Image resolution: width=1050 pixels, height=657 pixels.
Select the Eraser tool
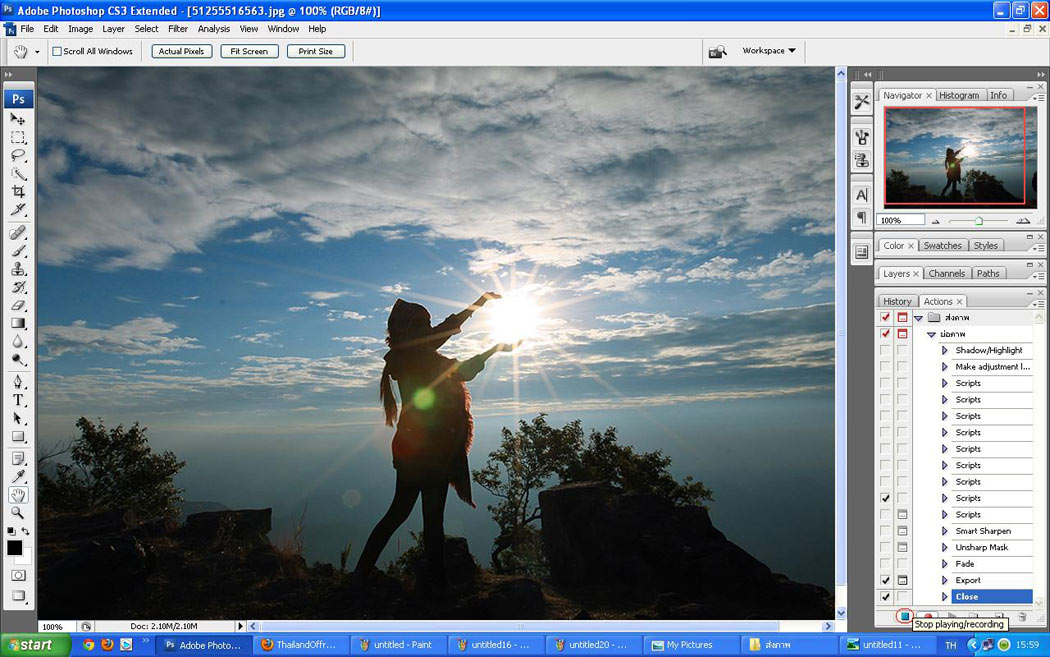pyautogui.click(x=18, y=305)
